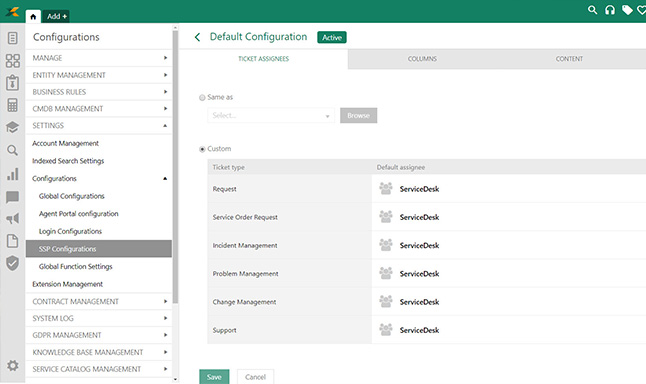Open Agent Portal configuration

79,214
